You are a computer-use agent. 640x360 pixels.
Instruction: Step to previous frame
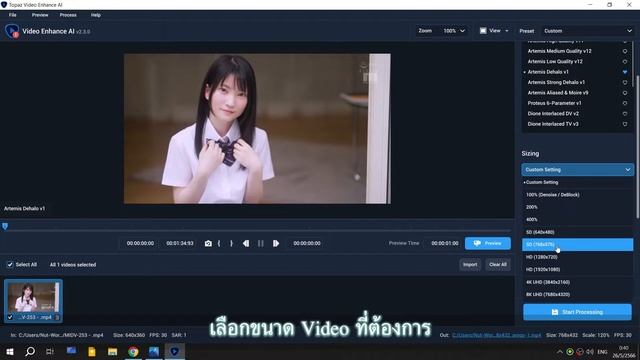click(246, 243)
